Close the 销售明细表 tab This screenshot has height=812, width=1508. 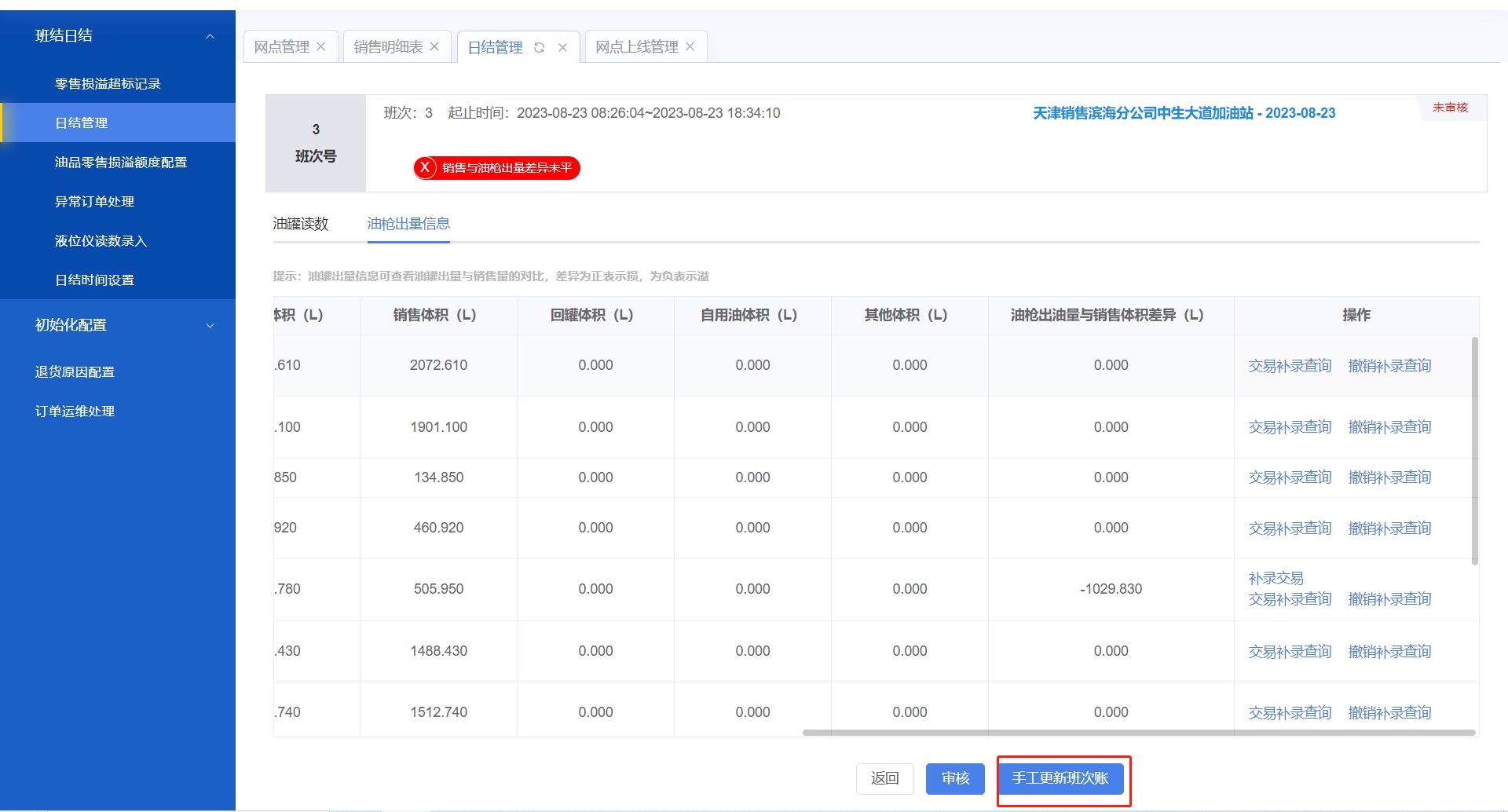coord(434,47)
